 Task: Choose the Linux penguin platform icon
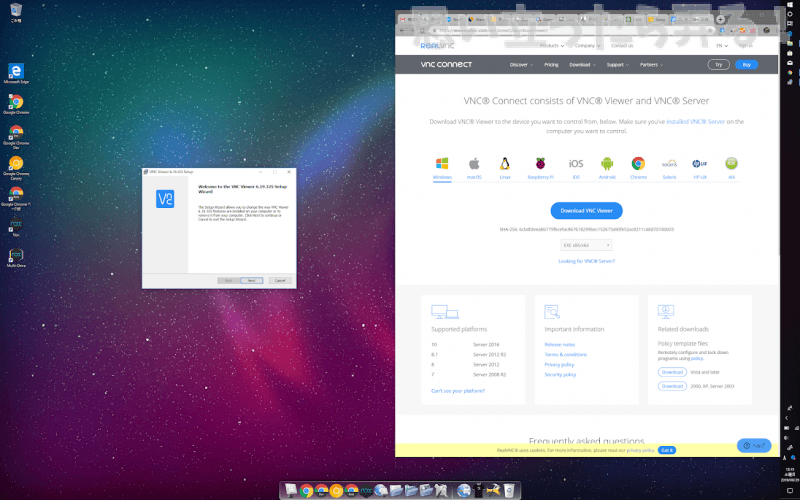click(x=505, y=164)
